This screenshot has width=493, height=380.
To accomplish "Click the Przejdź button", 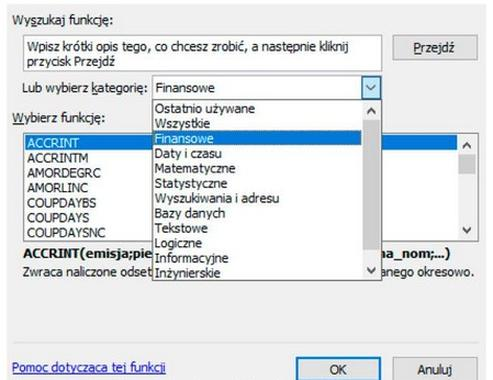I will [435, 48].
